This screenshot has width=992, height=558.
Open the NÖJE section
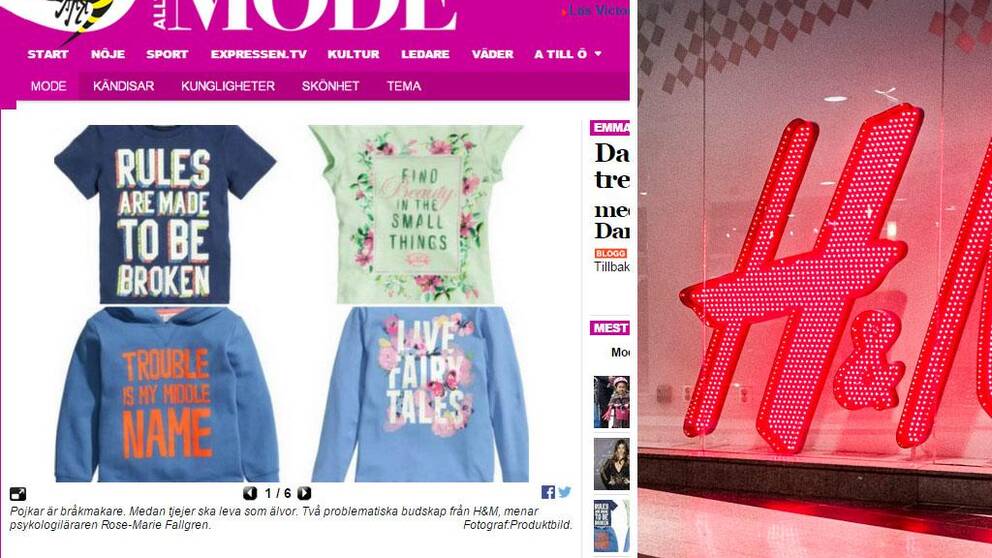point(108,54)
